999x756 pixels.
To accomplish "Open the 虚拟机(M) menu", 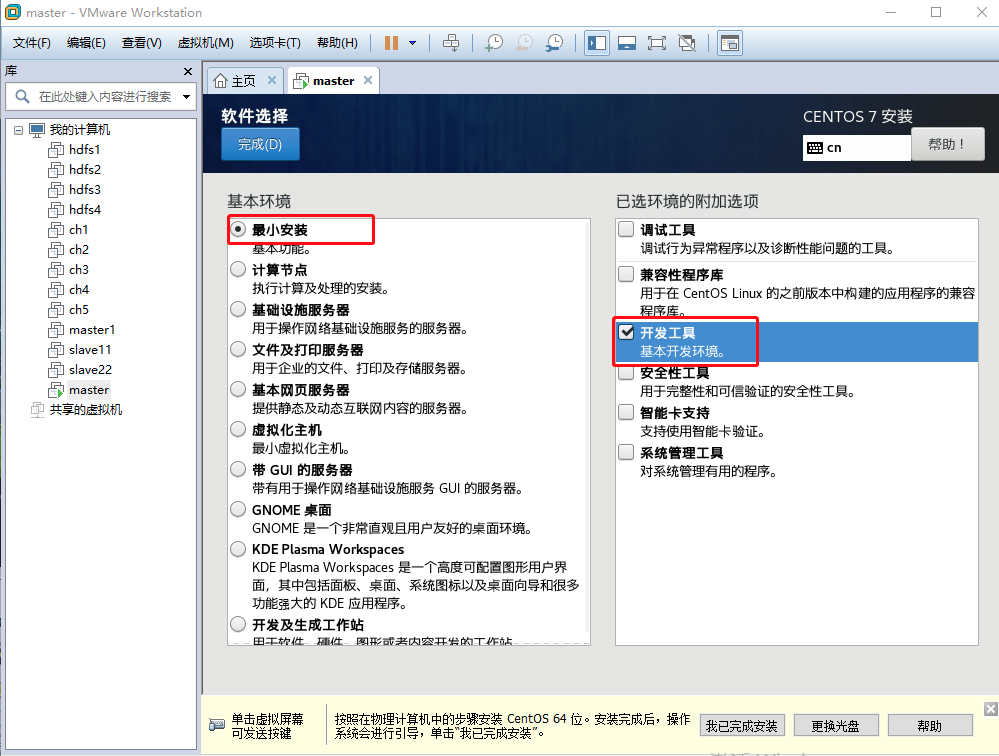I will (205, 42).
